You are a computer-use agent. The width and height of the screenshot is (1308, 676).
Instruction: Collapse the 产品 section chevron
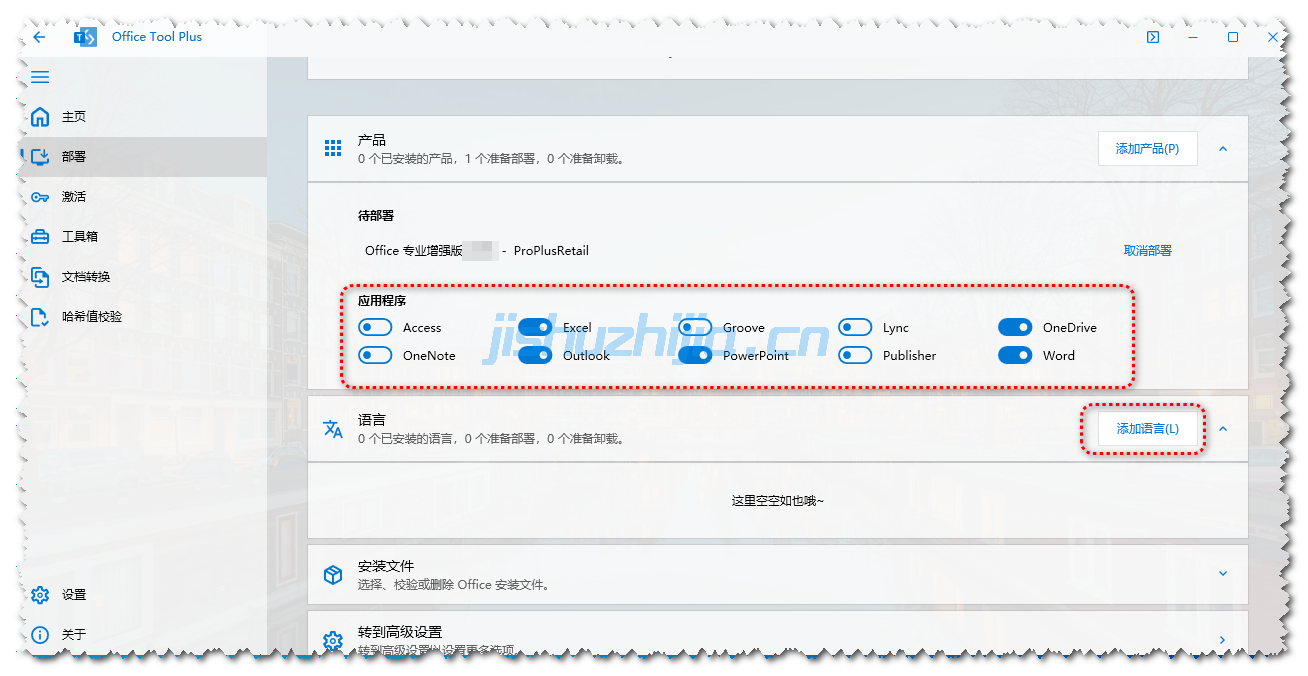click(x=1222, y=149)
